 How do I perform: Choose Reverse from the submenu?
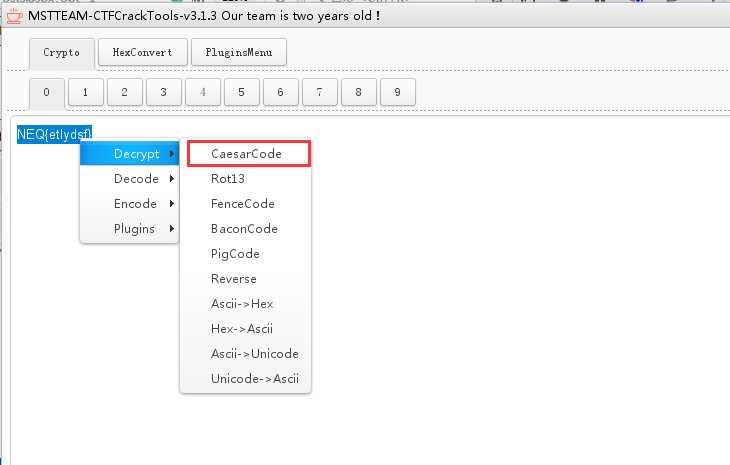click(x=246, y=279)
